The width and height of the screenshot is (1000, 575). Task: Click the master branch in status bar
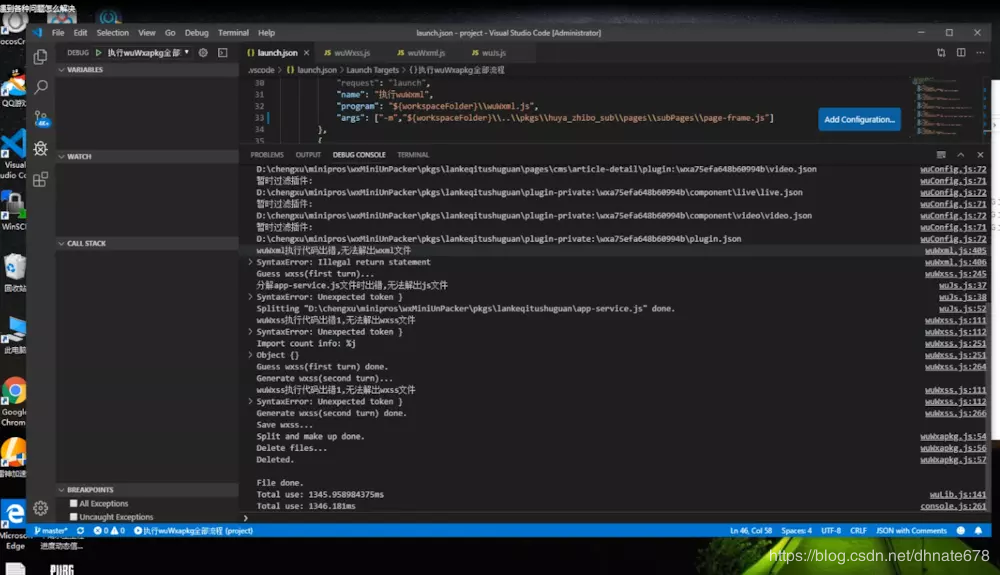[x=51, y=530]
